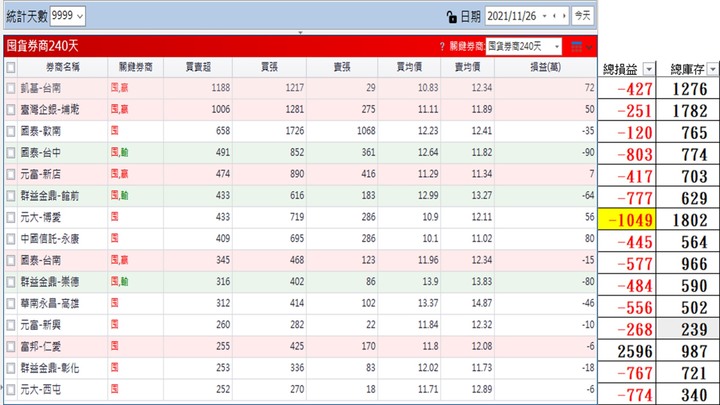Open 關鍵券商 囤貨券商240天 dropdown
720x405 pixels.
click(x=523, y=46)
